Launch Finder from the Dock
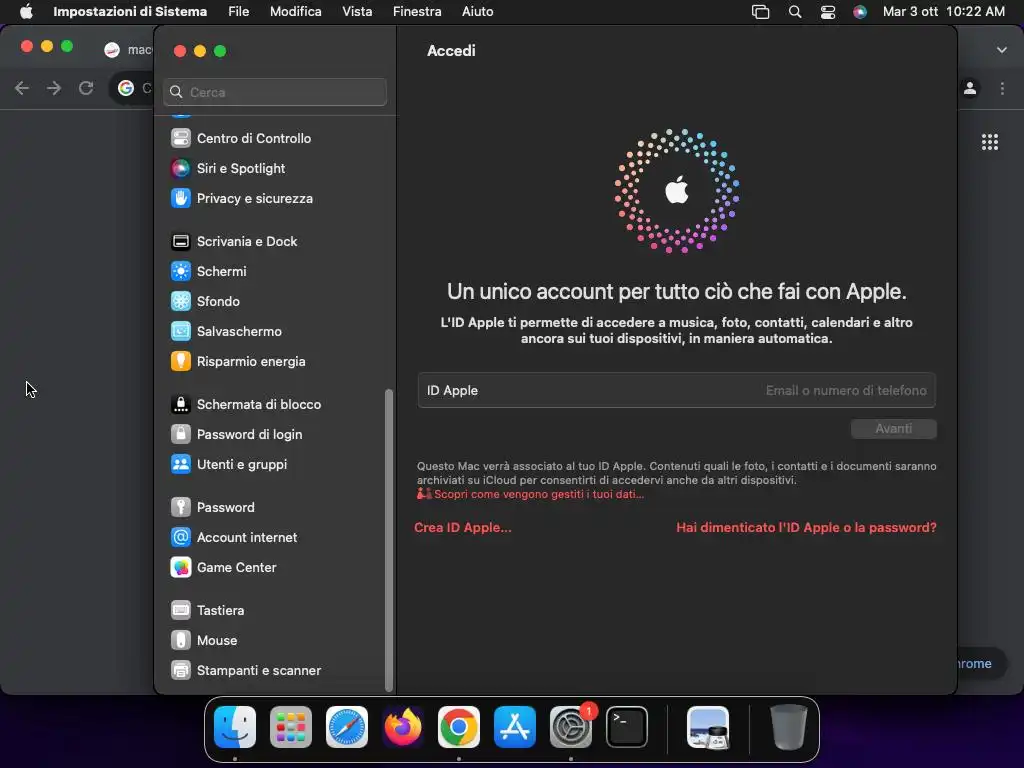 (235, 727)
